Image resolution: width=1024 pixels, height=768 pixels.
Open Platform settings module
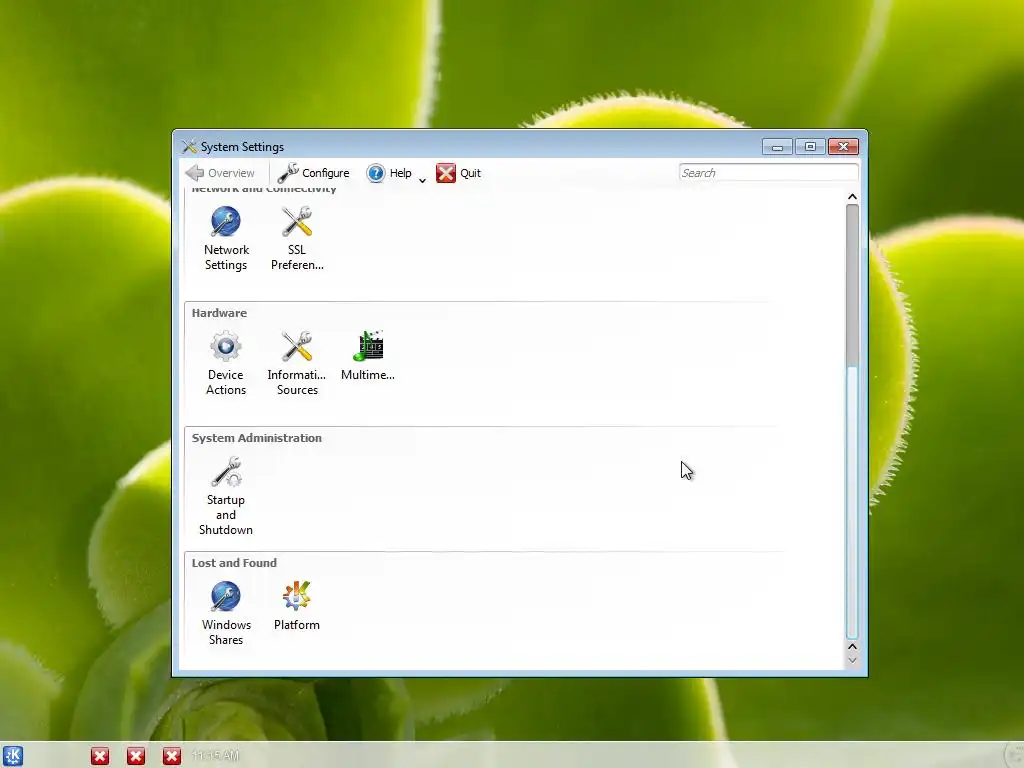[297, 606]
